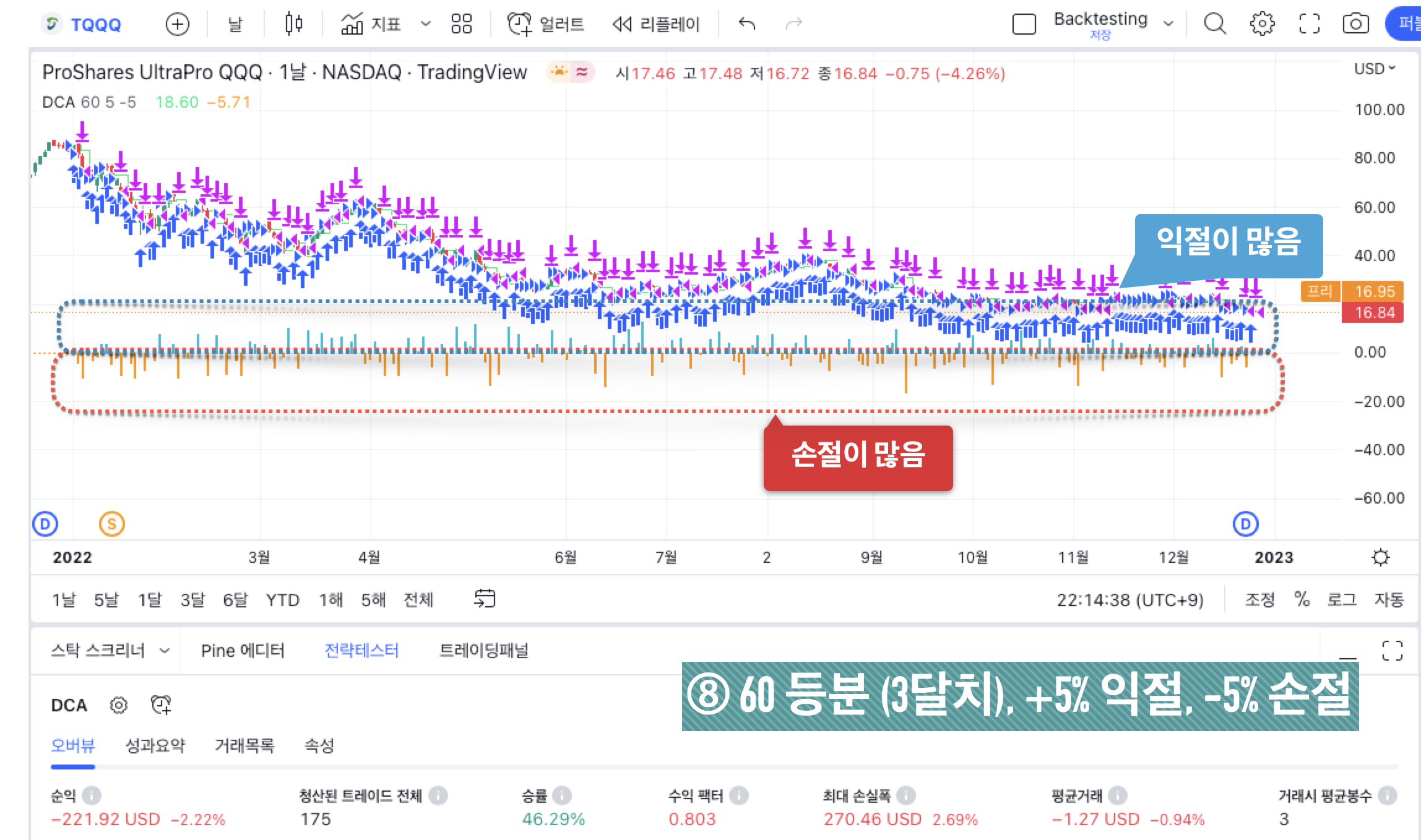Open the candlestick chart style selector
This screenshot has width=1421, height=840.
coord(295,24)
